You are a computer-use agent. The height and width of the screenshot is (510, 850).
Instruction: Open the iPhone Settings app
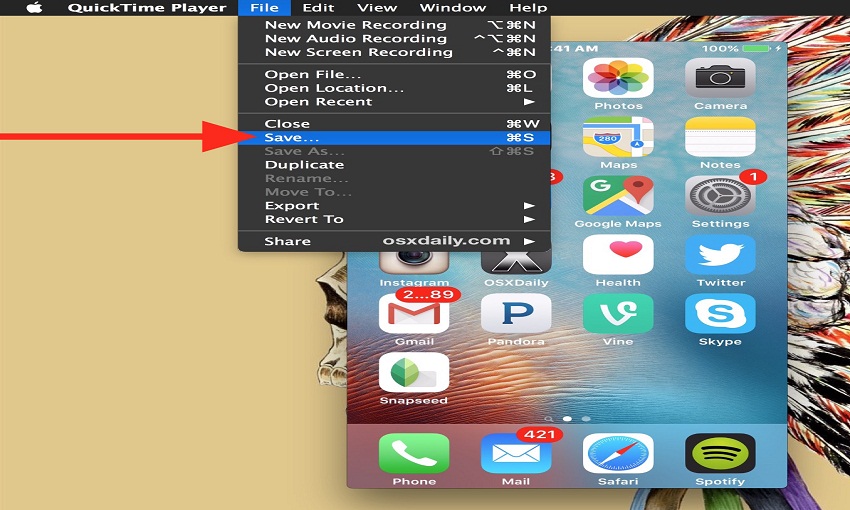720,196
